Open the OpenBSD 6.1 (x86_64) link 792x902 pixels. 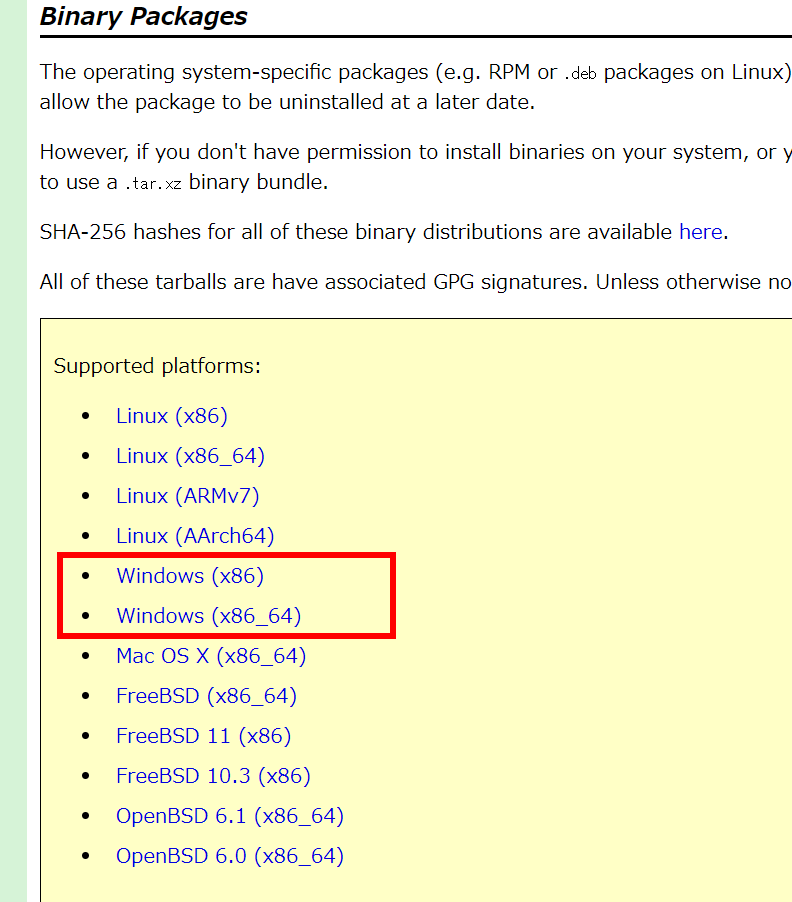(x=230, y=816)
